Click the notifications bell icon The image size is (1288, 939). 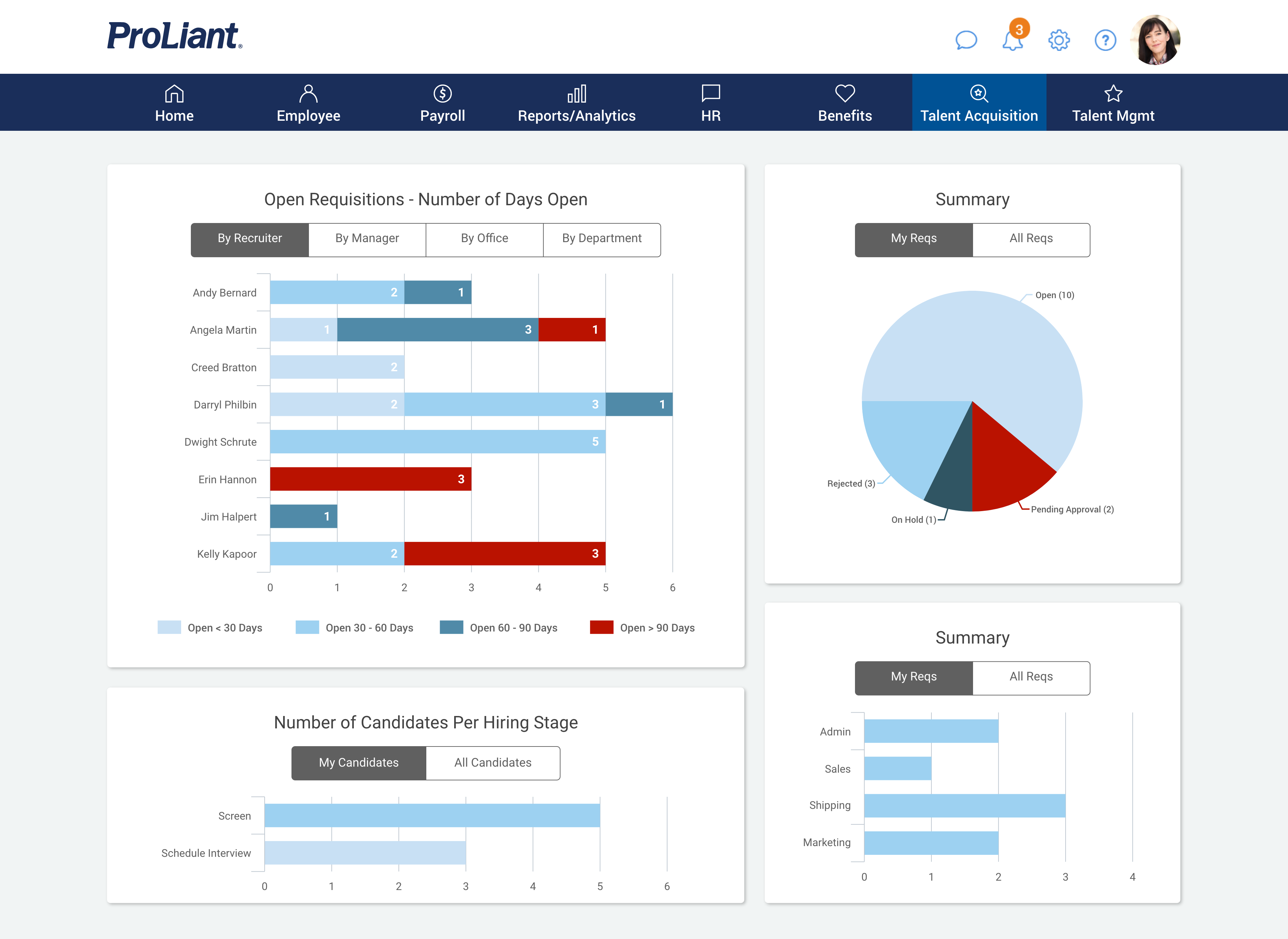(1012, 40)
